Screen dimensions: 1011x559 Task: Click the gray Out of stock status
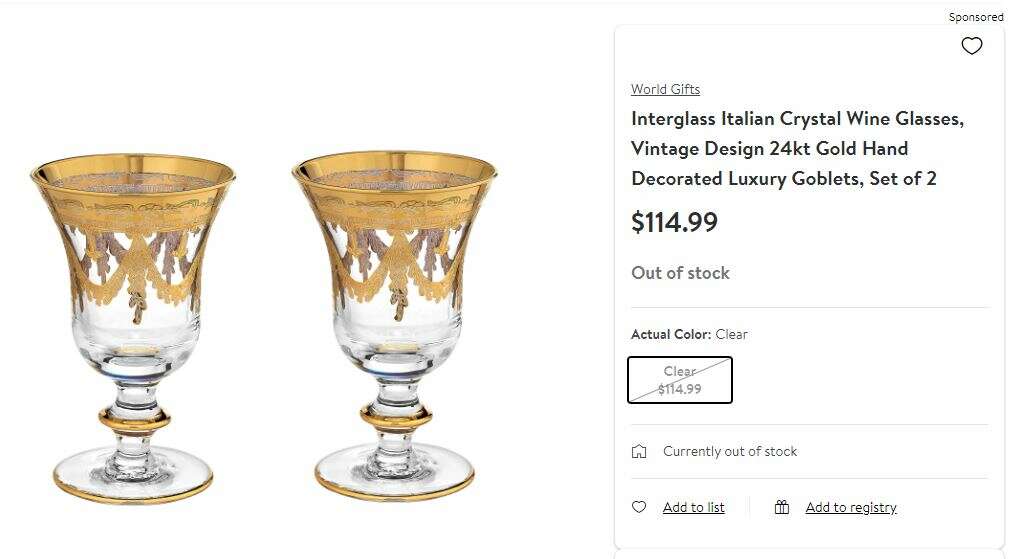(x=680, y=273)
